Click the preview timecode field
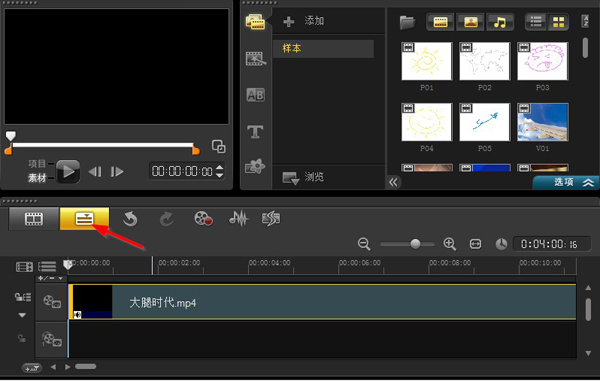600x381 pixels. [x=182, y=171]
